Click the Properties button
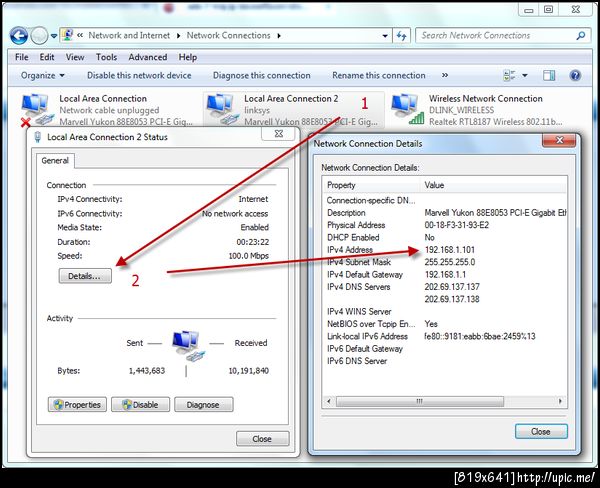Screen dimensions: 600x488 pos(77,405)
